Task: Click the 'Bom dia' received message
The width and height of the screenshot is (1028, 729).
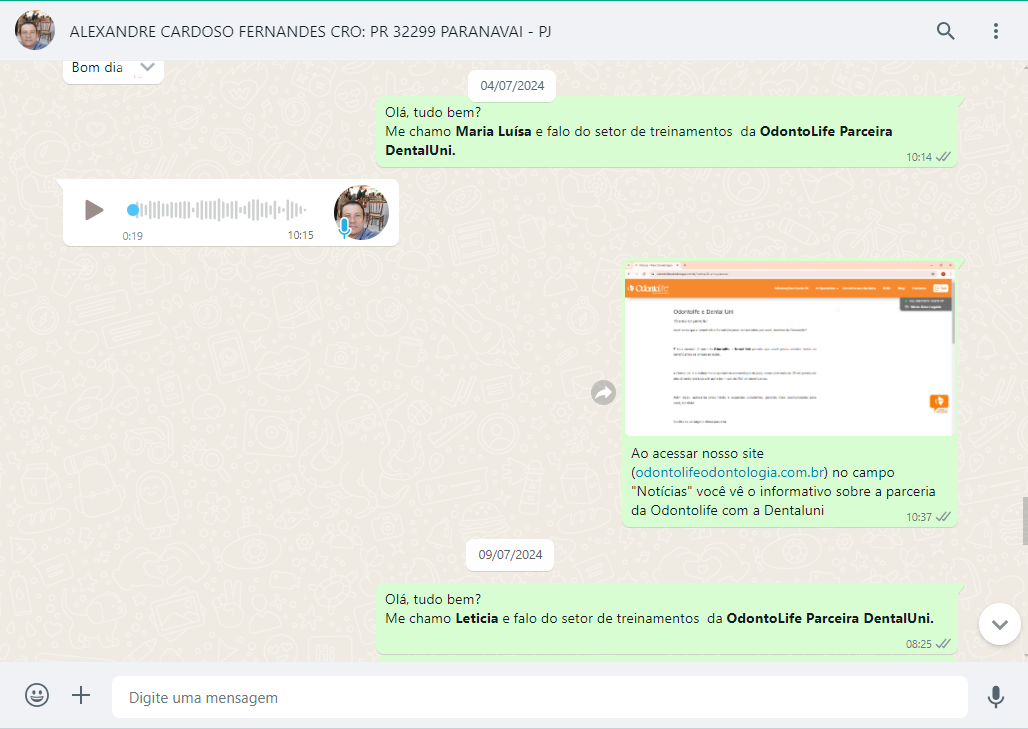Action: (x=113, y=71)
